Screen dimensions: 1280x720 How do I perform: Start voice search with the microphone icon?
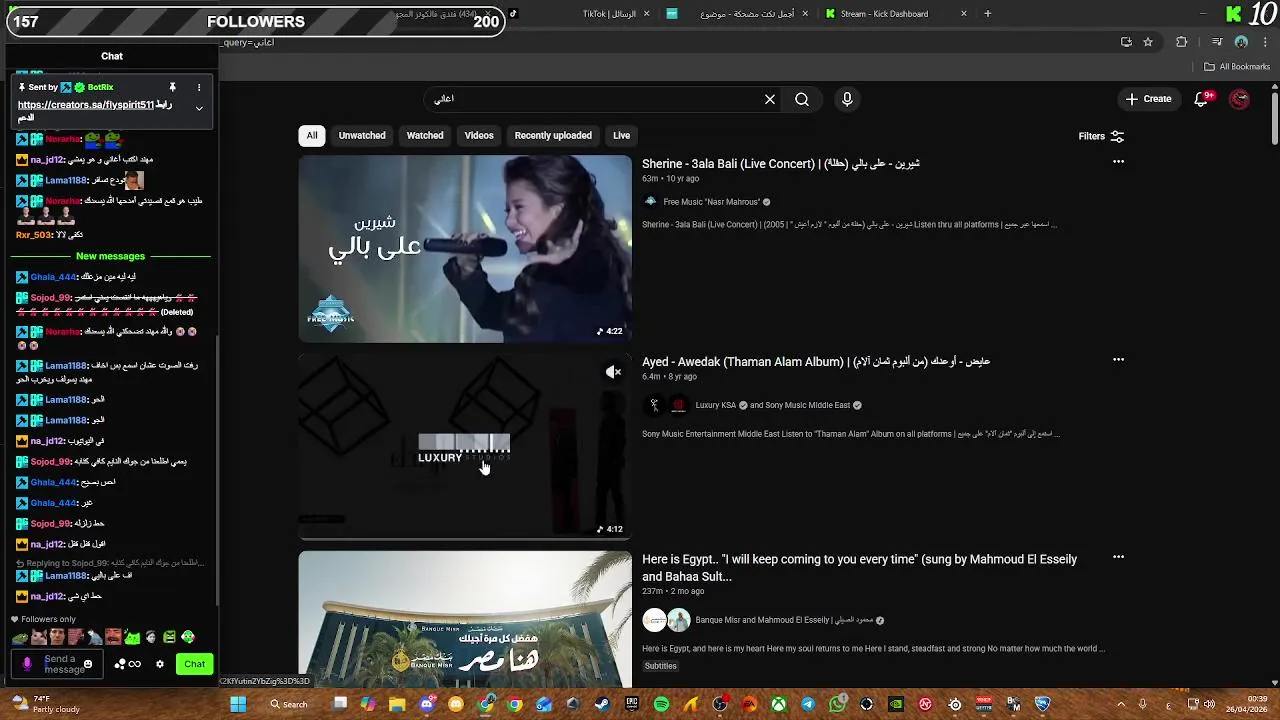tap(847, 99)
